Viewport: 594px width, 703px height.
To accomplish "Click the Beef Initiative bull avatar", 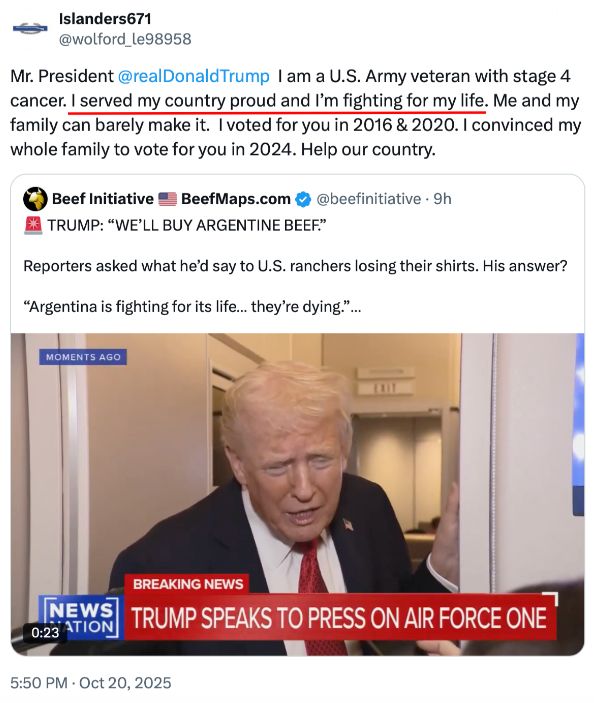I will [x=35, y=199].
